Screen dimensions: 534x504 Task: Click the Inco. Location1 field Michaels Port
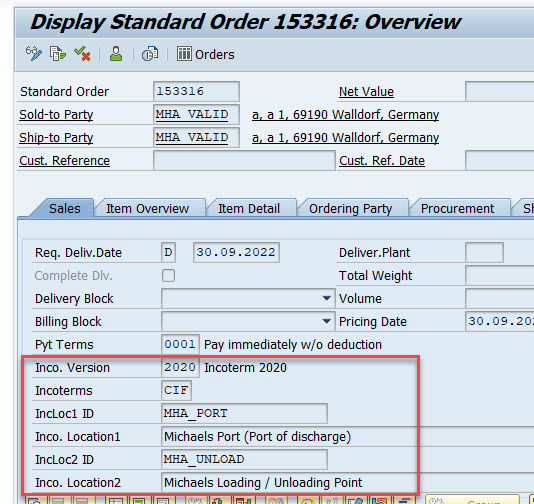tap(347, 437)
